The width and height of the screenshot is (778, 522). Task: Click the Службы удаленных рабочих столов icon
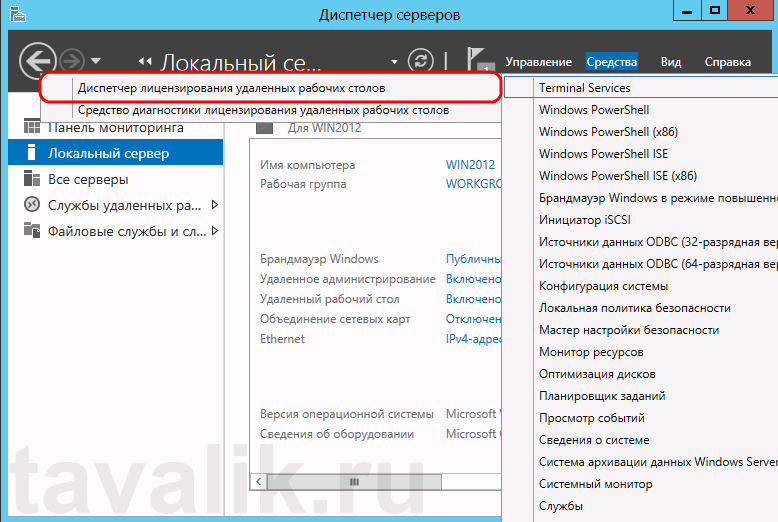(x=30, y=205)
